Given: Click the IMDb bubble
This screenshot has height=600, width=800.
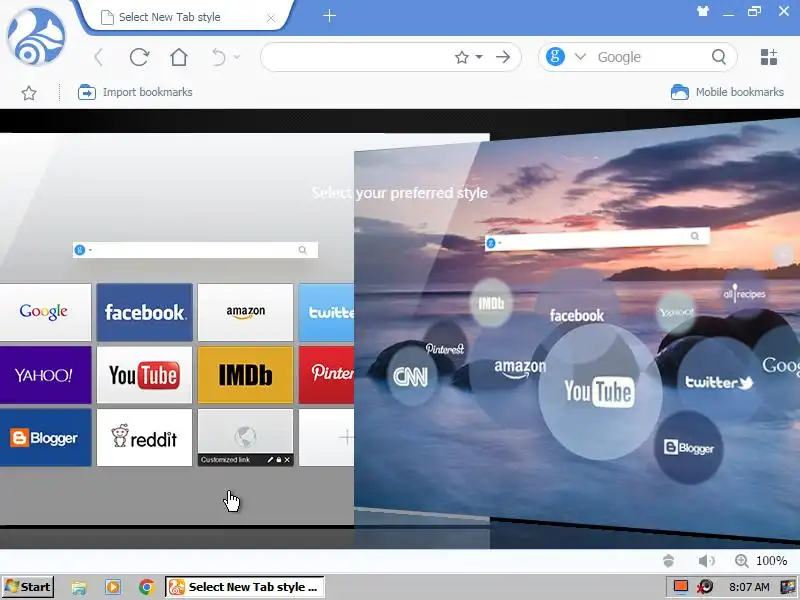Looking at the screenshot, I should (x=491, y=304).
